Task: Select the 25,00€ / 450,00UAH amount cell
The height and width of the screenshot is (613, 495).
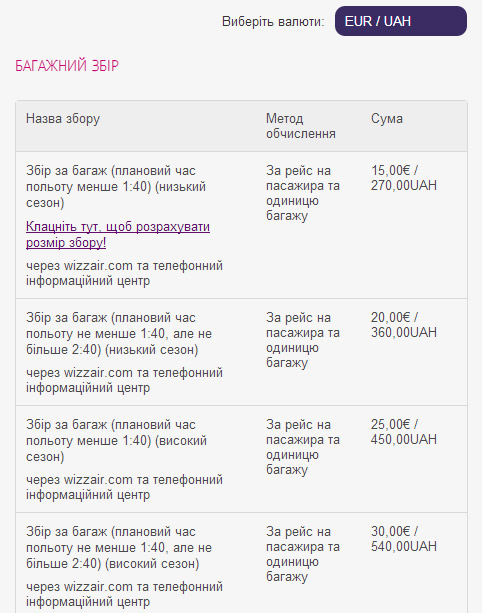Action: click(404, 432)
